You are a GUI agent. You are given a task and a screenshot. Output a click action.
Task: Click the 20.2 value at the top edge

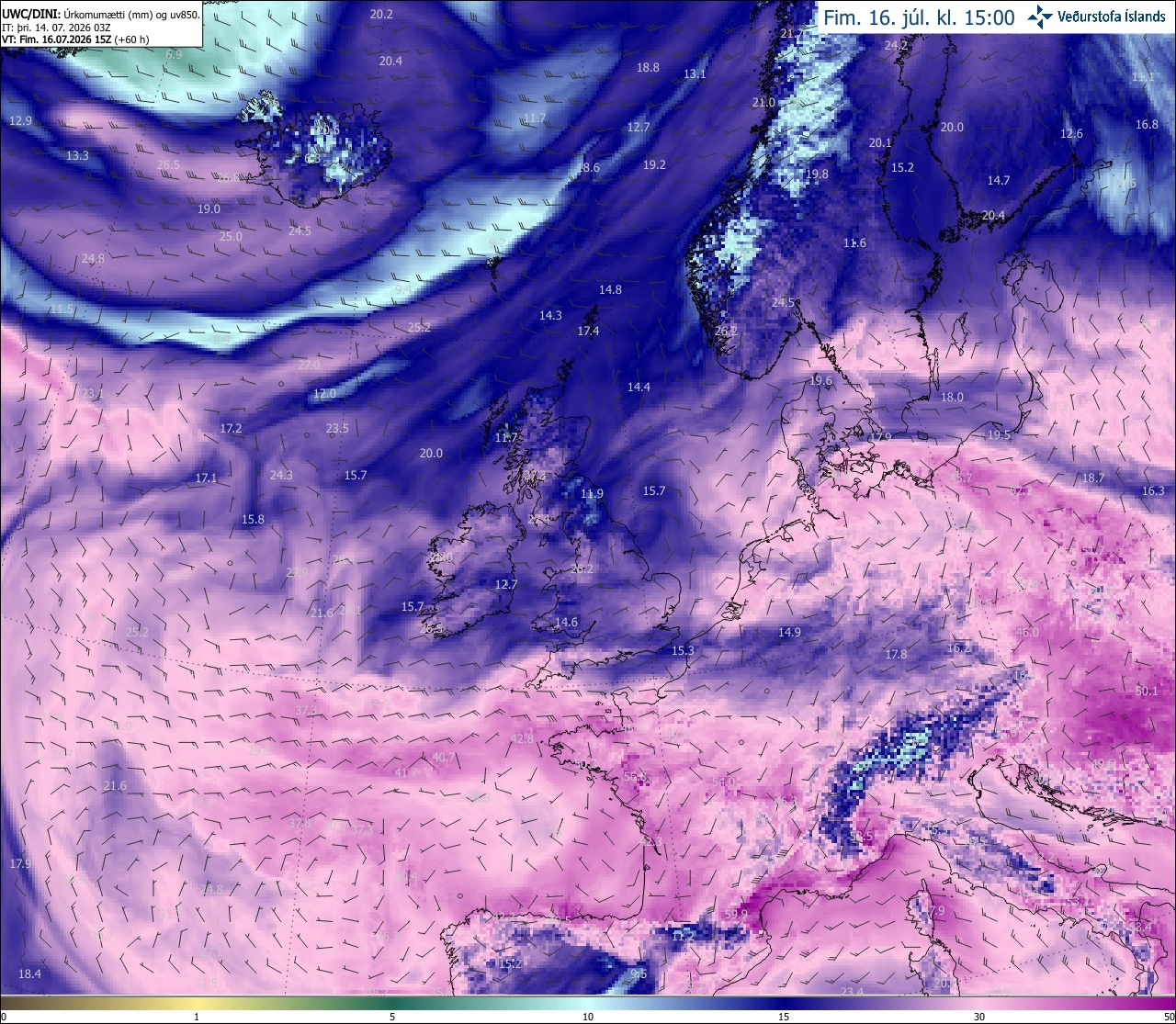coord(381,14)
